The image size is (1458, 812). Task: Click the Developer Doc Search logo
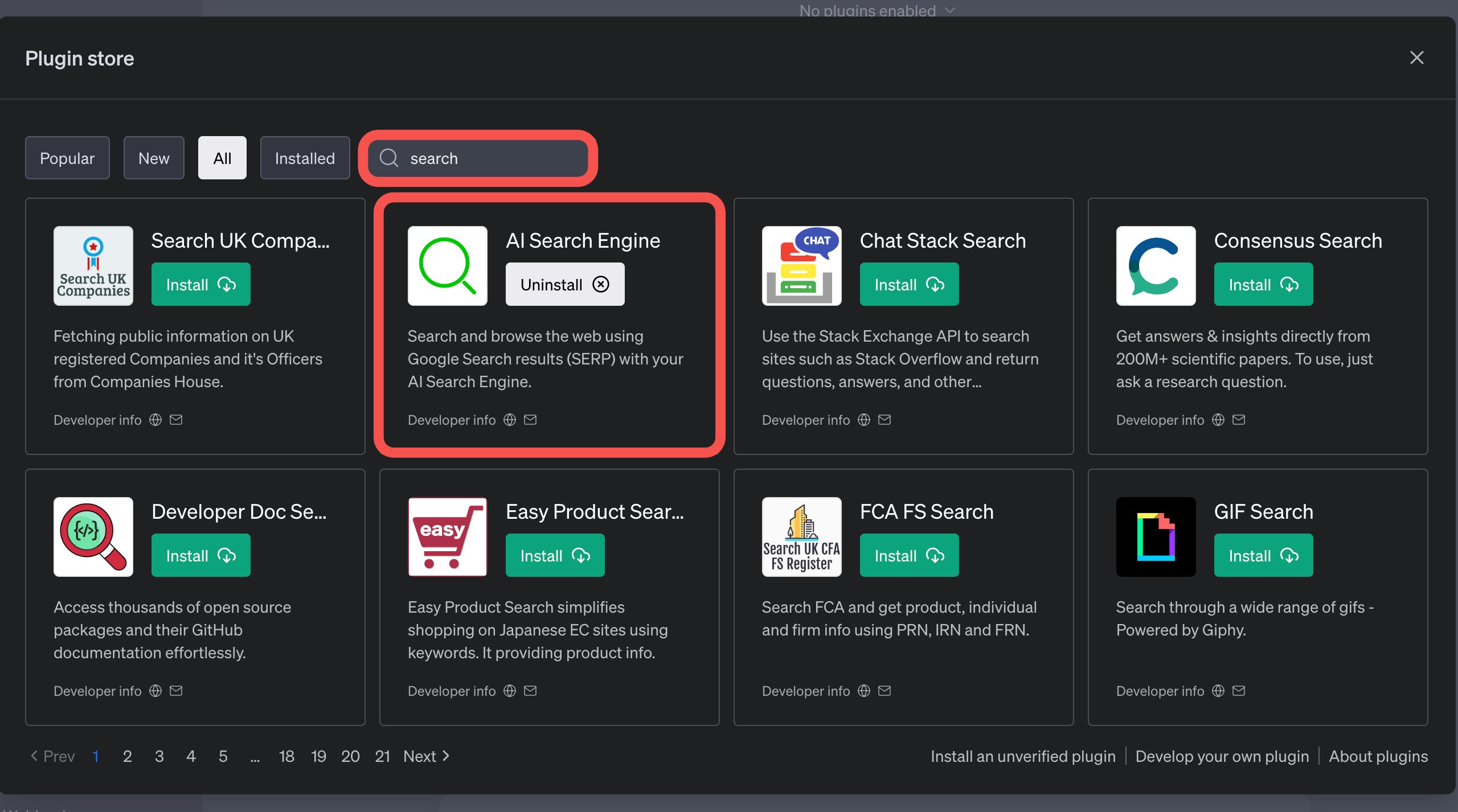coord(93,536)
